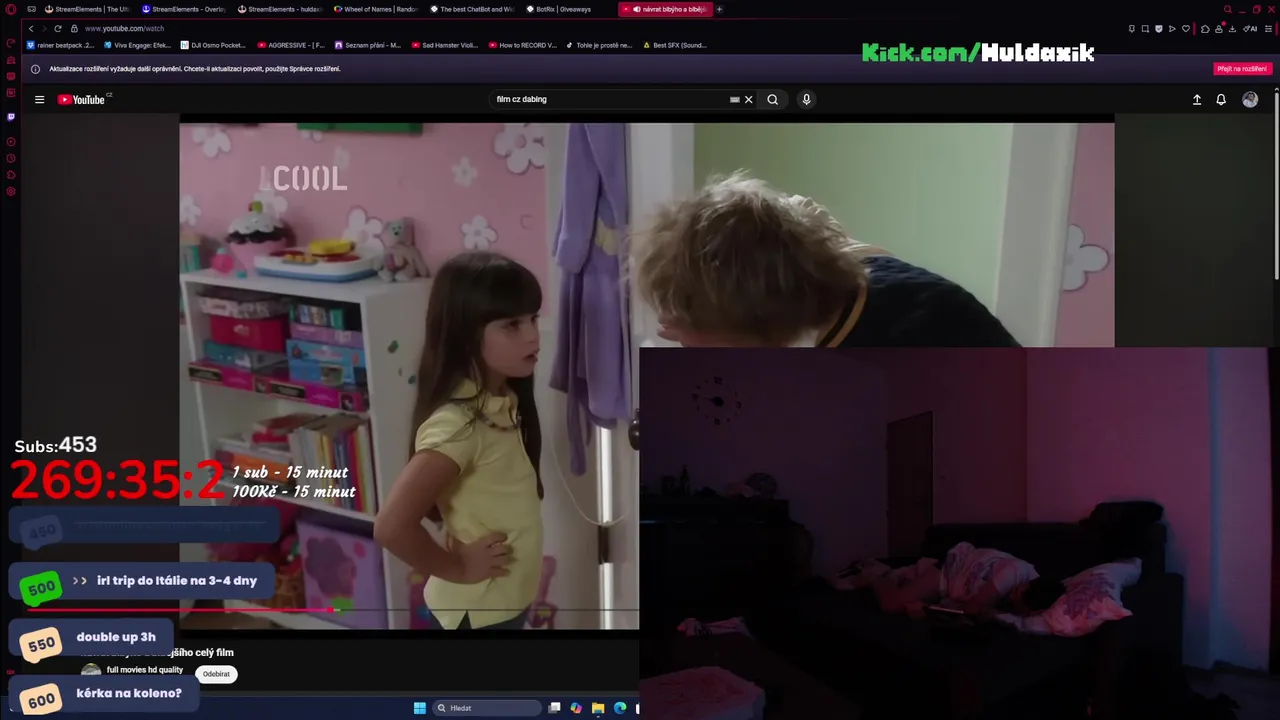The height and width of the screenshot is (720, 1280).
Task: Click the "double up 3h" goal text
Action: (116, 637)
